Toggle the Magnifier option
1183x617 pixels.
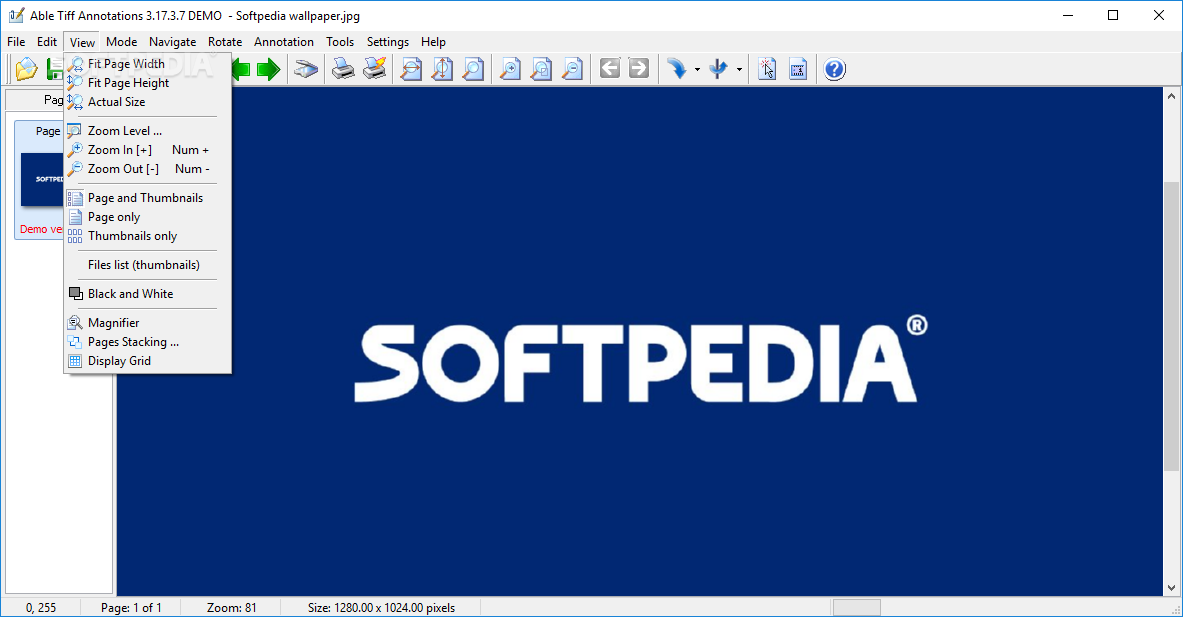pyautogui.click(x=147, y=323)
